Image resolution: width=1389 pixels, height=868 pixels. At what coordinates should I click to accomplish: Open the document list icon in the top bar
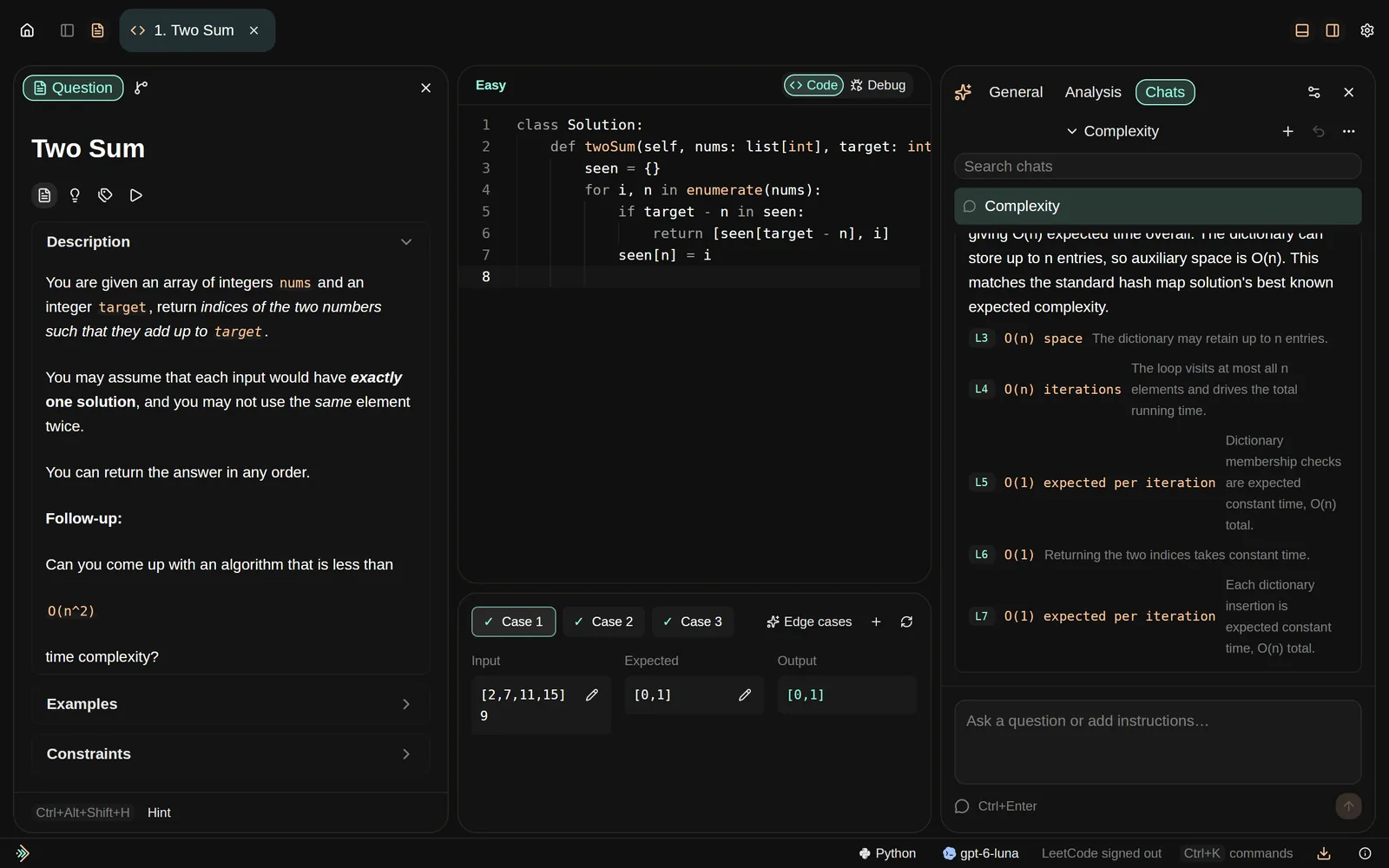point(97,30)
